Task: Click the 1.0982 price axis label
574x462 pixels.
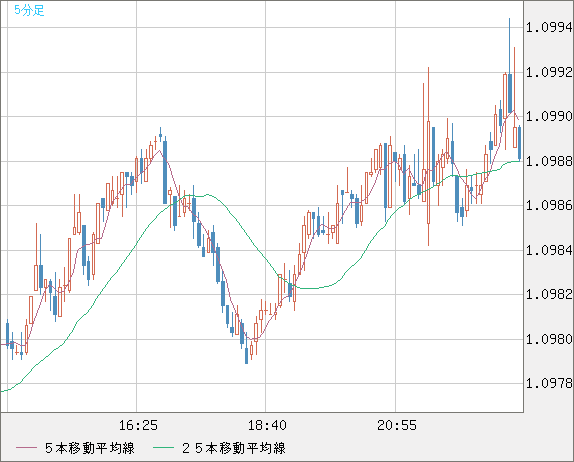Action: (x=549, y=294)
